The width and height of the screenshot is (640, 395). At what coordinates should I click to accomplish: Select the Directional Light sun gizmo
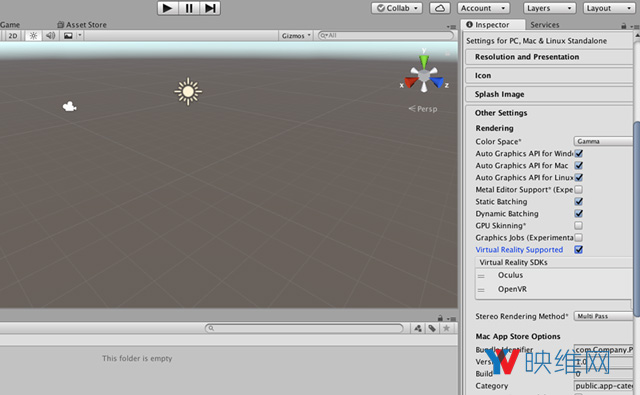pos(188,91)
